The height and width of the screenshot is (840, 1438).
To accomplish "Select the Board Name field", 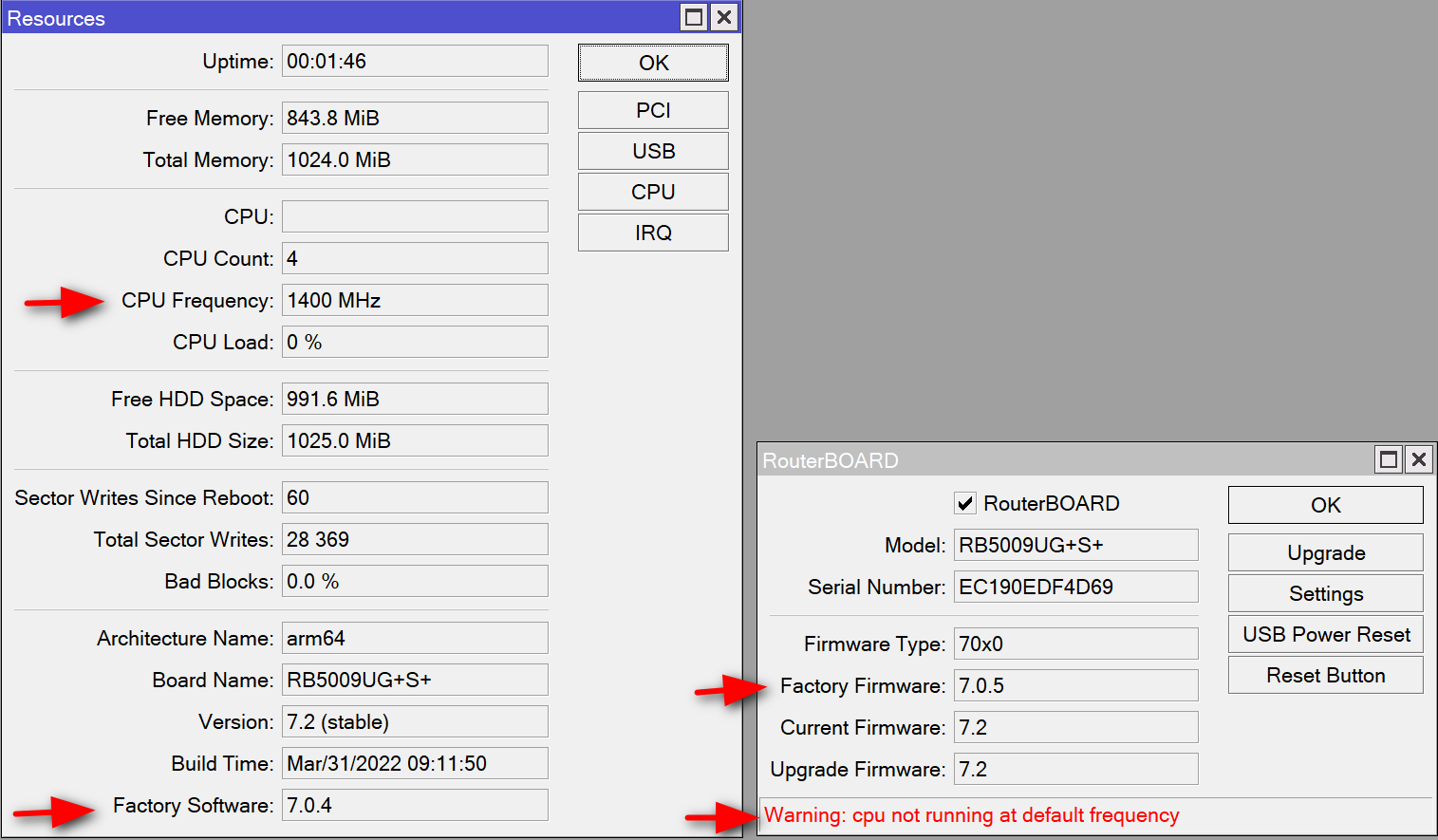I will pos(415,680).
